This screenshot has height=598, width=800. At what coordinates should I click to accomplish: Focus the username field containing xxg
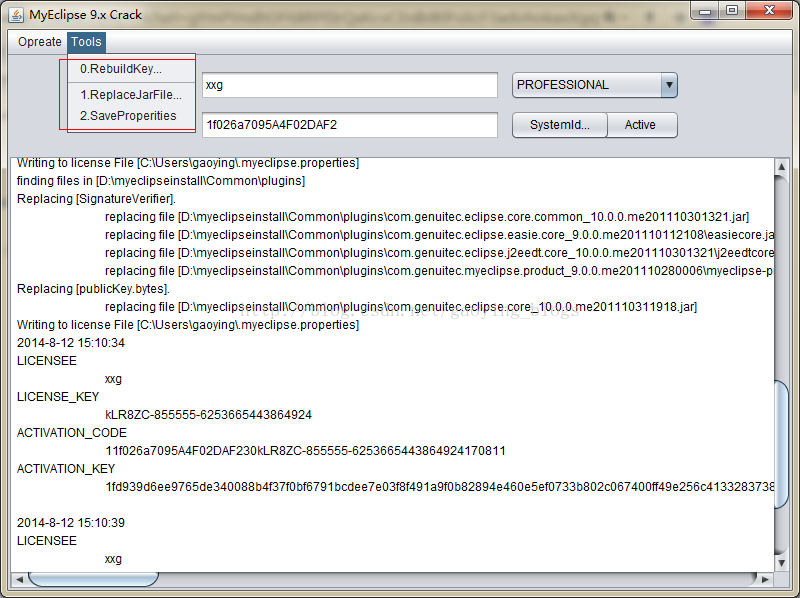349,85
